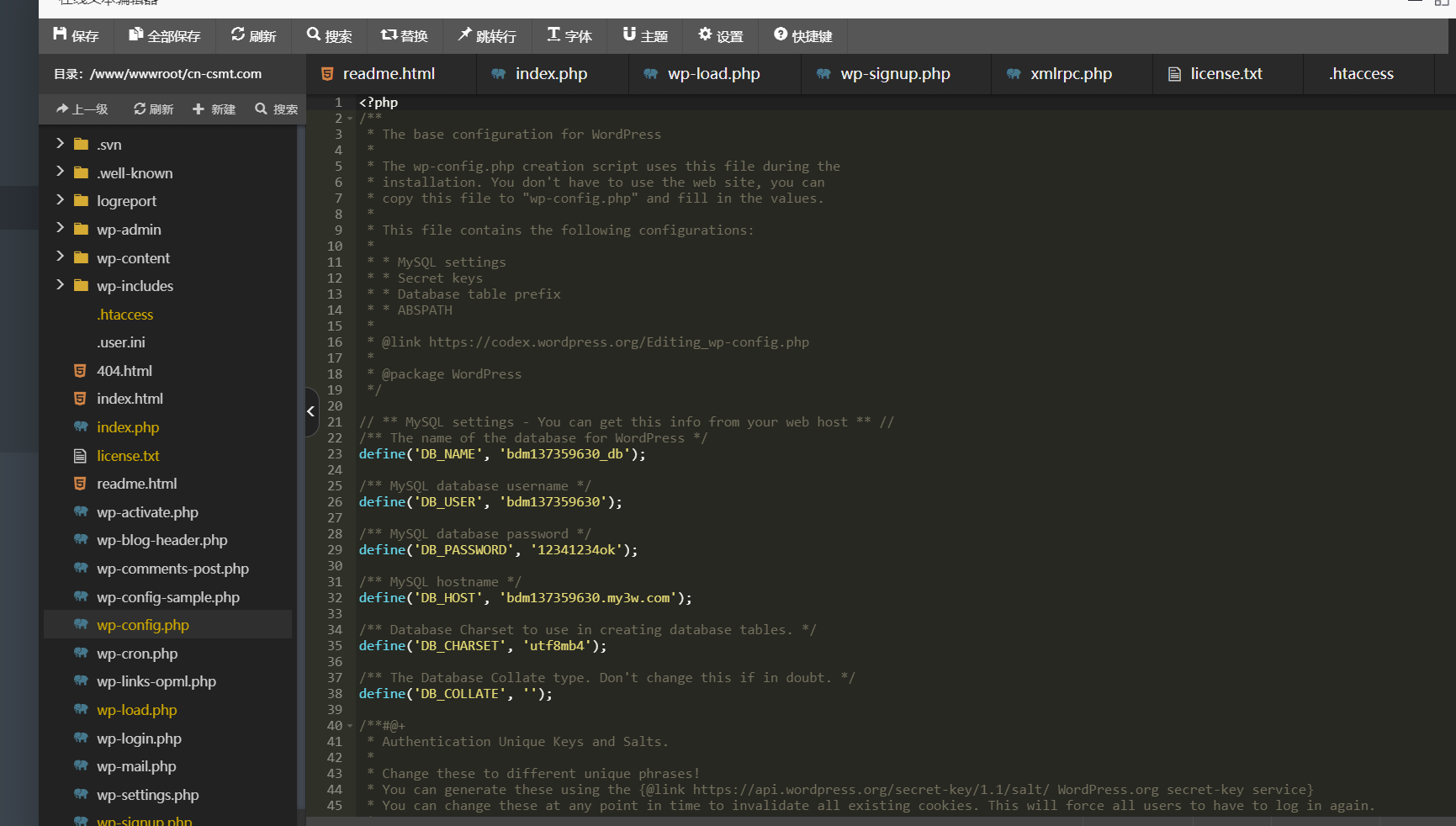Click the HTML icon beside readme.html in tree
This screenshot has height=826, width=1456.
80,483
